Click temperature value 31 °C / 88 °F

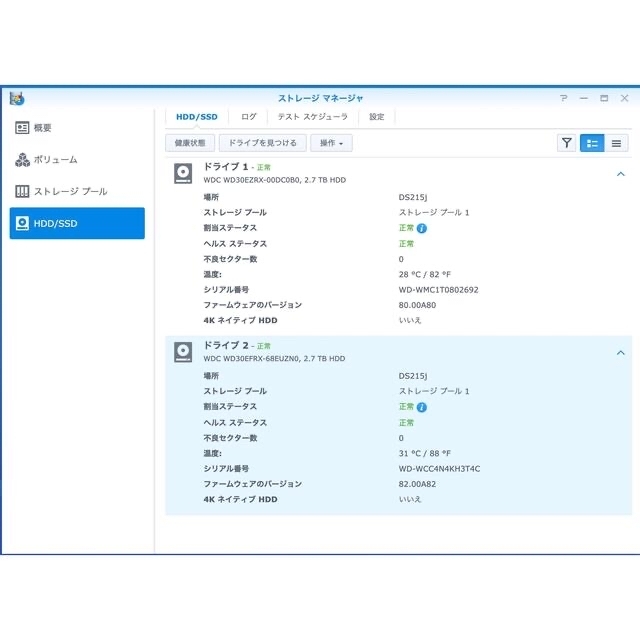(424, 453)
